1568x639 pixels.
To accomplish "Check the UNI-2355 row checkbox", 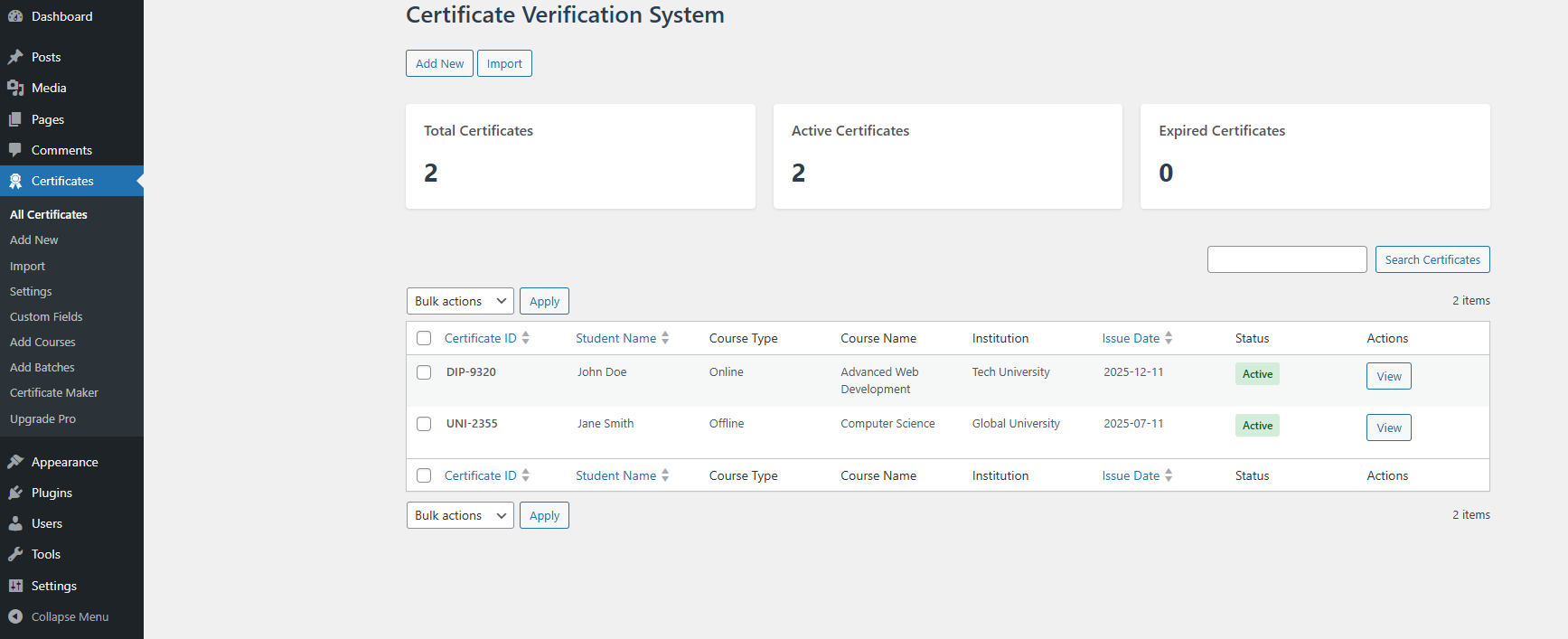I will 424,424.
